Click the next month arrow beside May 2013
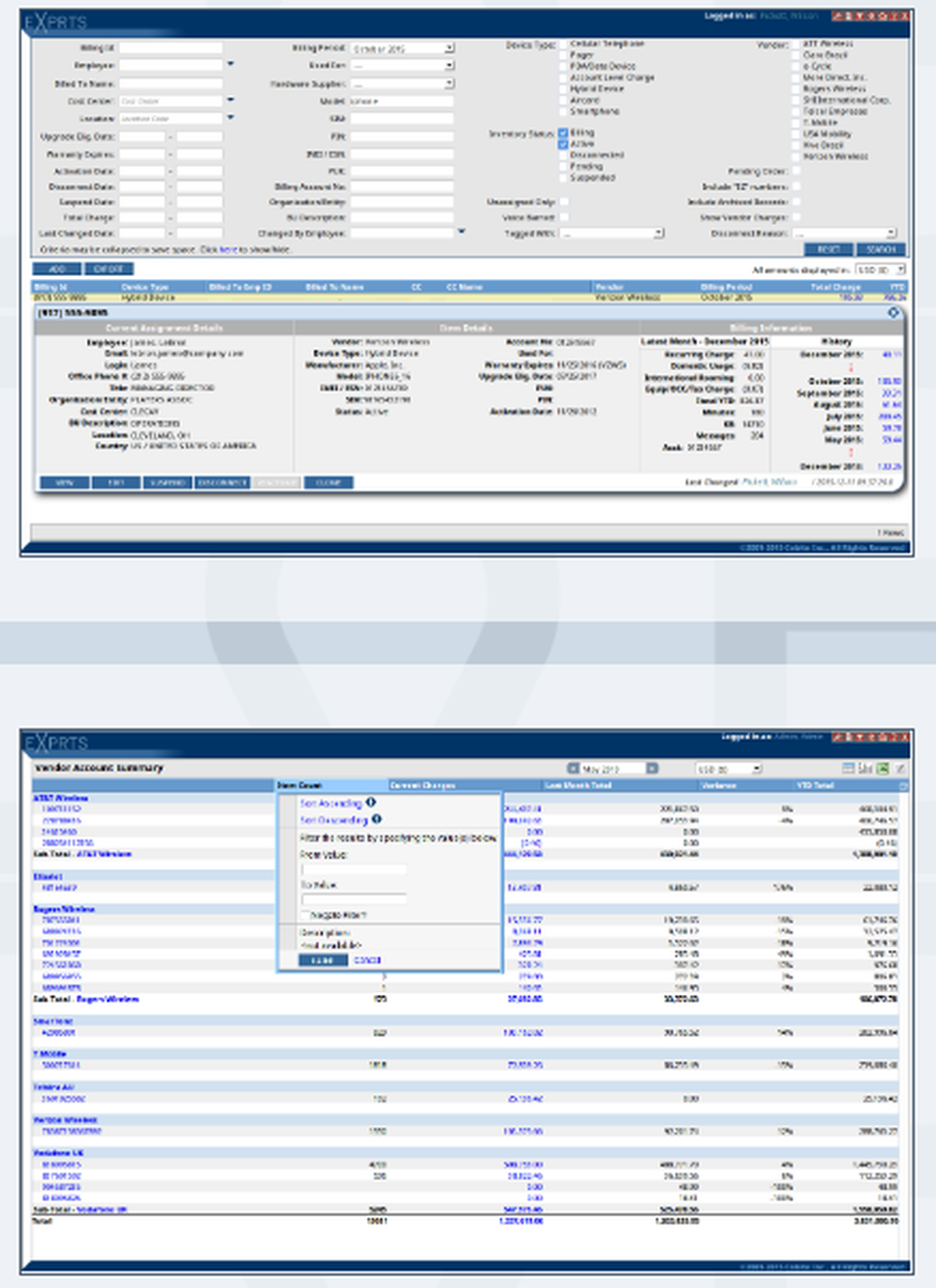The image size is (936, 1288). click(x=652, y=768)
